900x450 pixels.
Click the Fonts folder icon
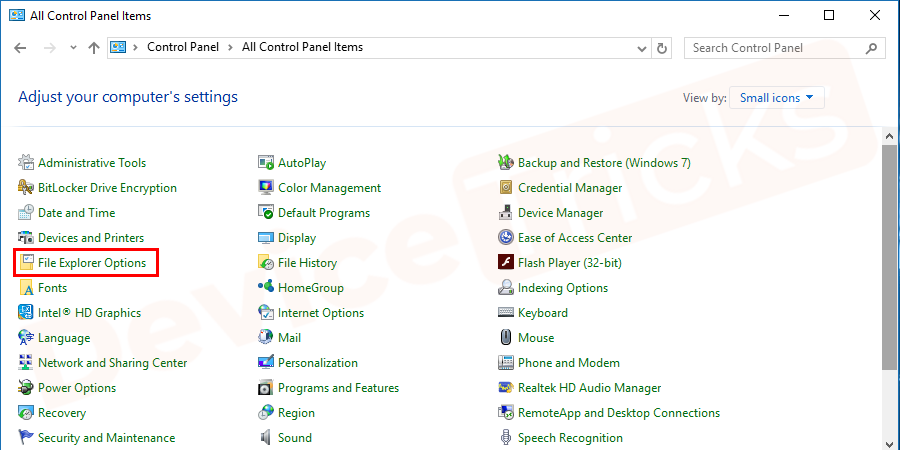tap(26, 288)
